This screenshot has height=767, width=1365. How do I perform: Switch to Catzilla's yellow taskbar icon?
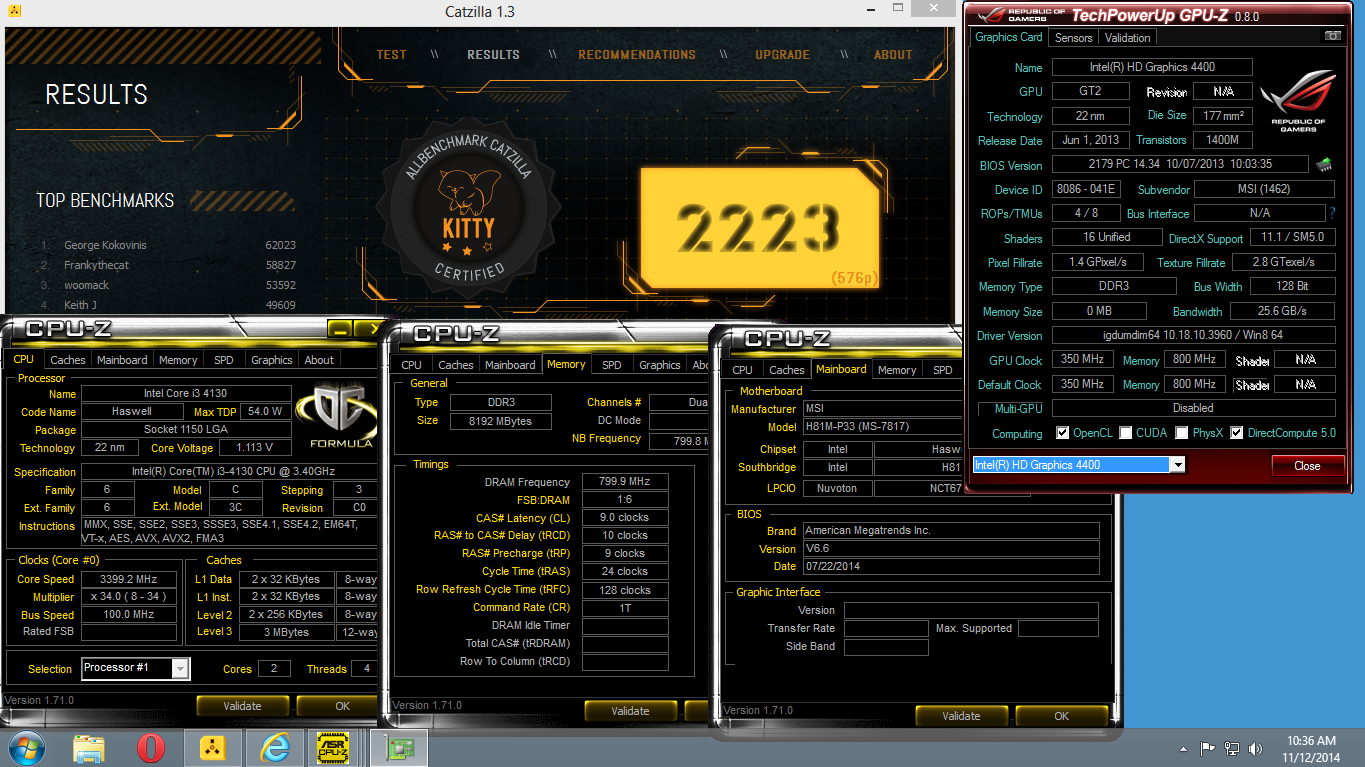213,748
